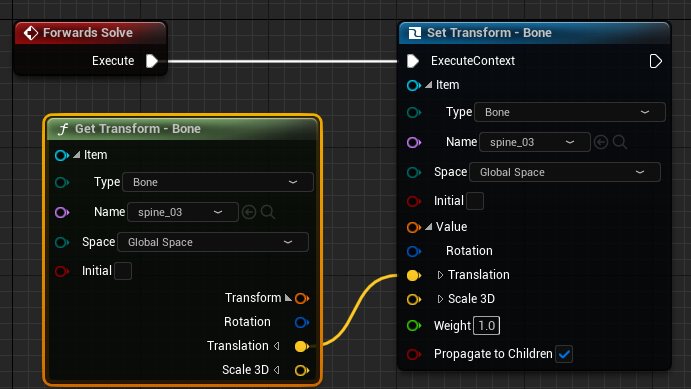Click the Scale 3D input pin on Set Transform

click(x=413, y=300)
